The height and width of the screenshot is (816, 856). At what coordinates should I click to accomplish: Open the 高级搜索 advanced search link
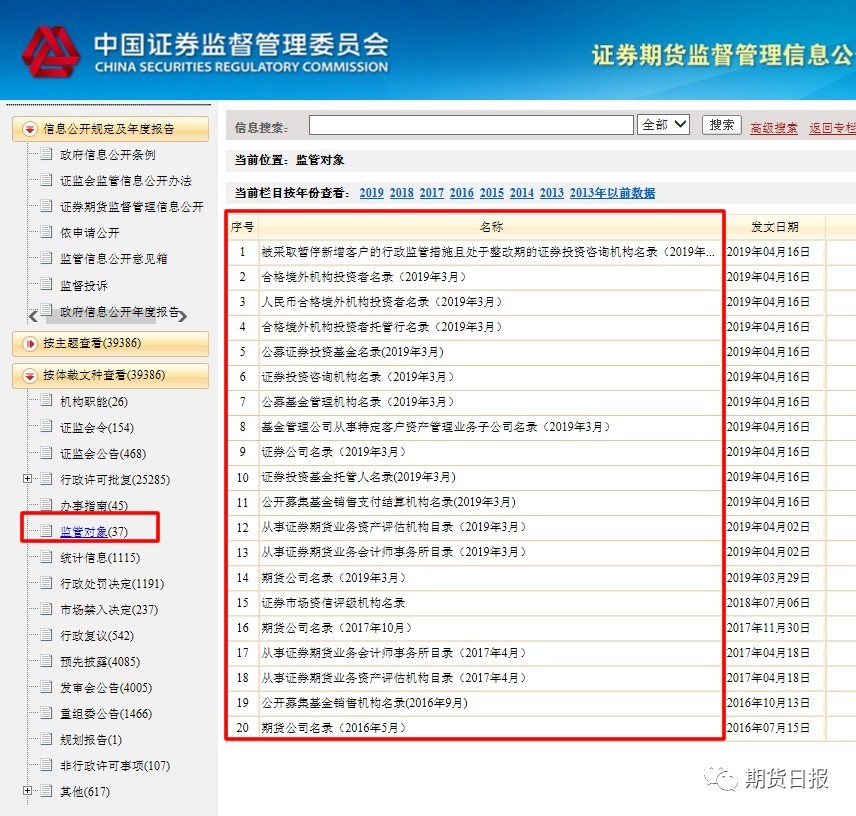point(774,128)
